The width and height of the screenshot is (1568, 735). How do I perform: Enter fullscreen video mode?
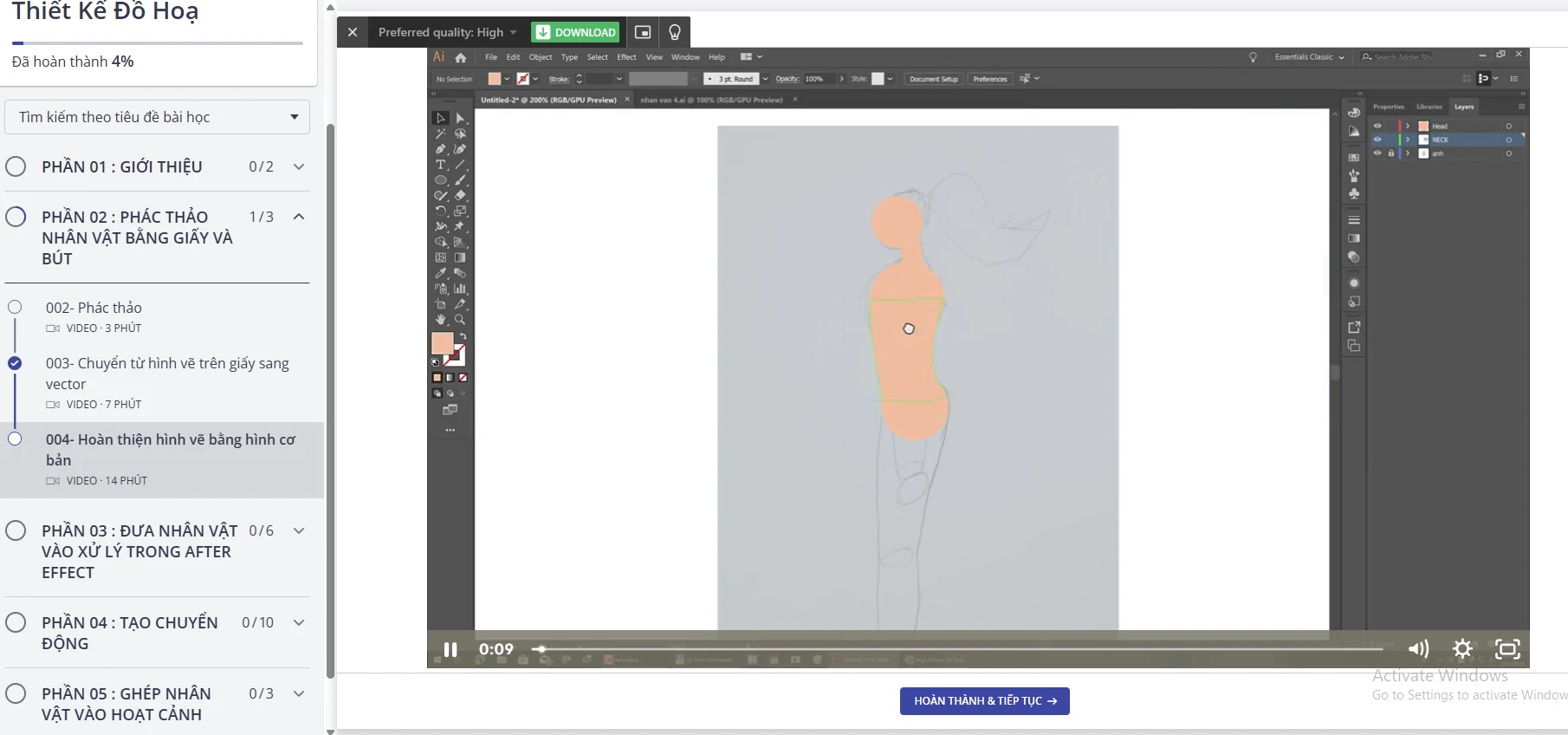[x=1507, y=649]
